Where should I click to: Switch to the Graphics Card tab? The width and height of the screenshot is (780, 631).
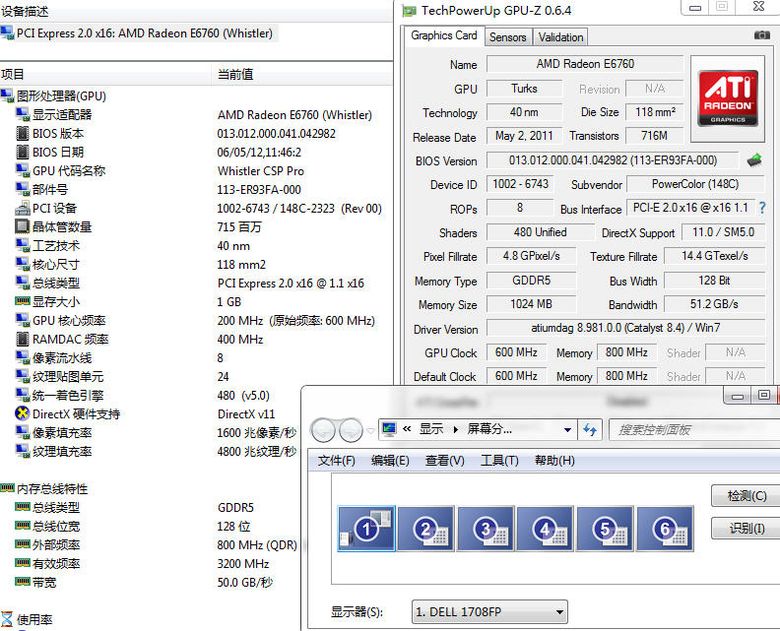(x=444, y=35)
